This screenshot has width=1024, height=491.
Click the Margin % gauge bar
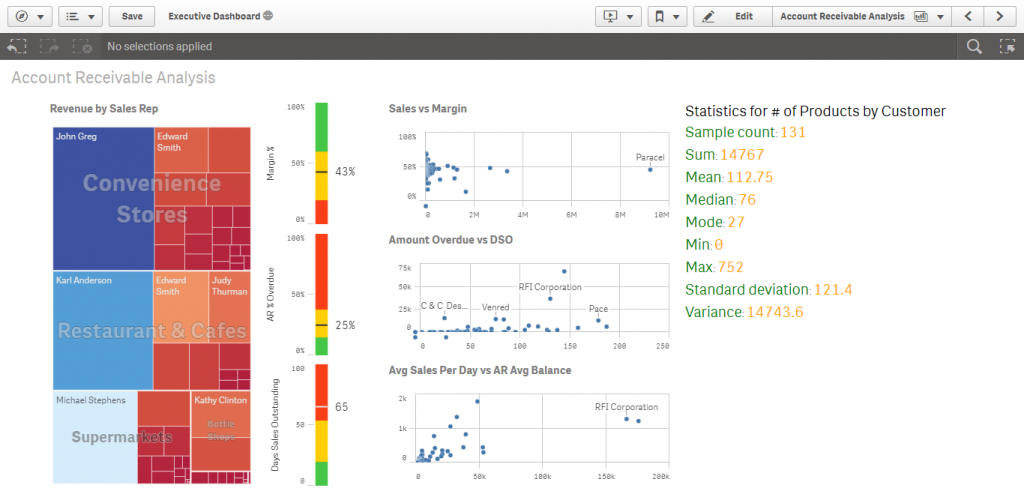(x=322, y=163)
